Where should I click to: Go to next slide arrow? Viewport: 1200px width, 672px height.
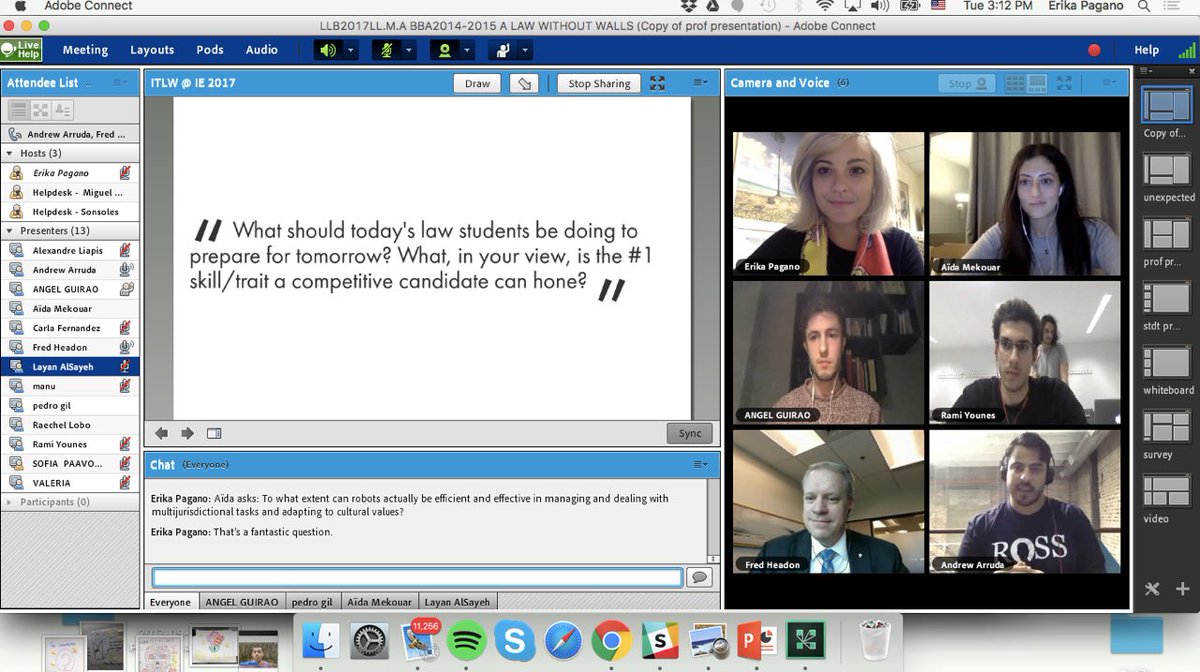(x=187, y=433)
